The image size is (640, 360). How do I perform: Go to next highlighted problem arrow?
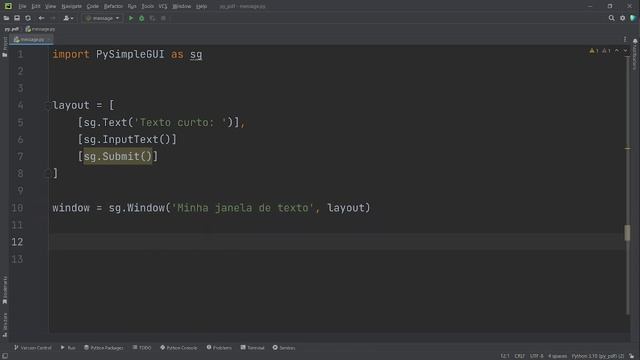[x=625, y=51]
